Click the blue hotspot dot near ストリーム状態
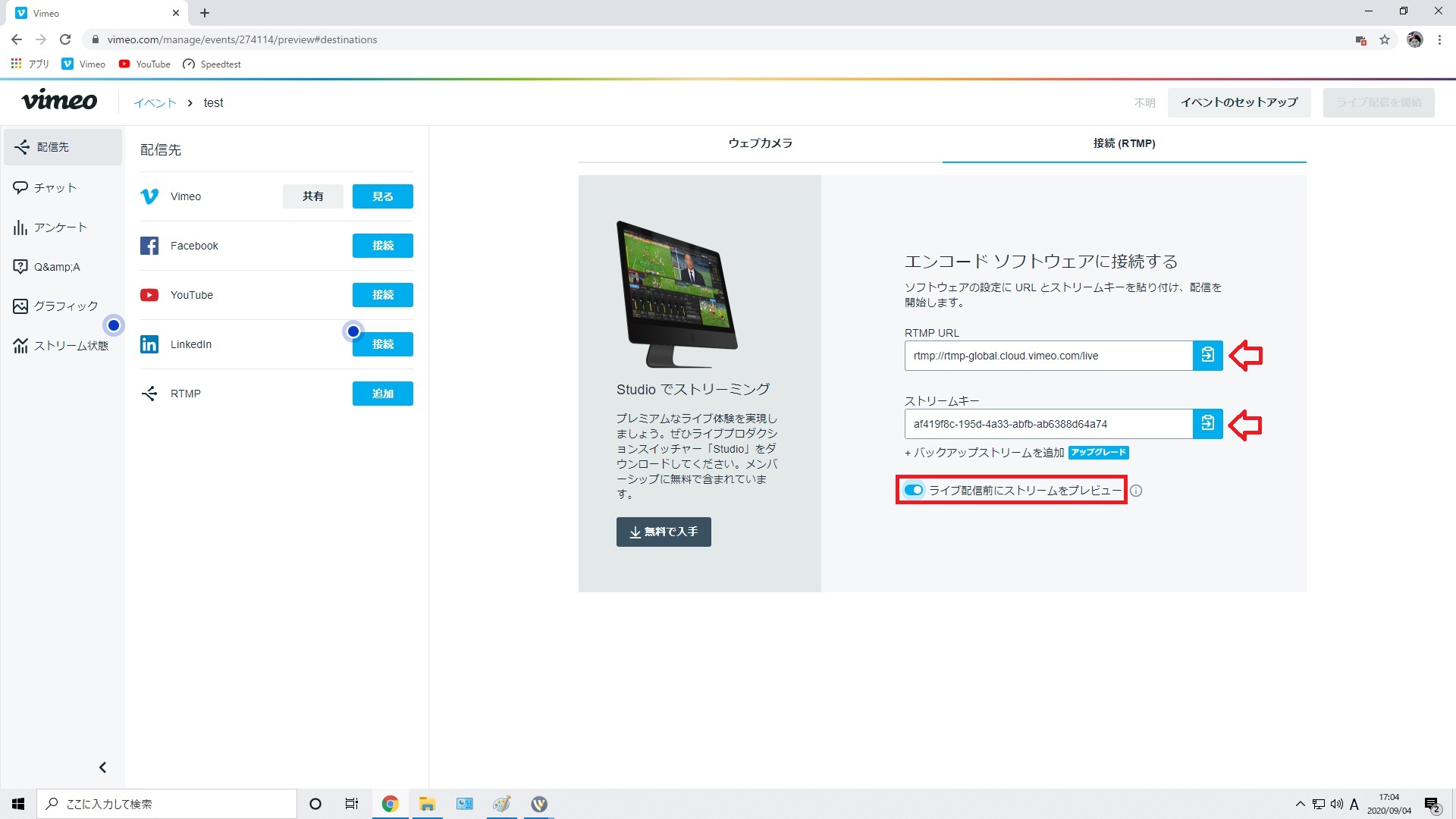The height and width of the screenshot is (819, 1456). point(114,325)
